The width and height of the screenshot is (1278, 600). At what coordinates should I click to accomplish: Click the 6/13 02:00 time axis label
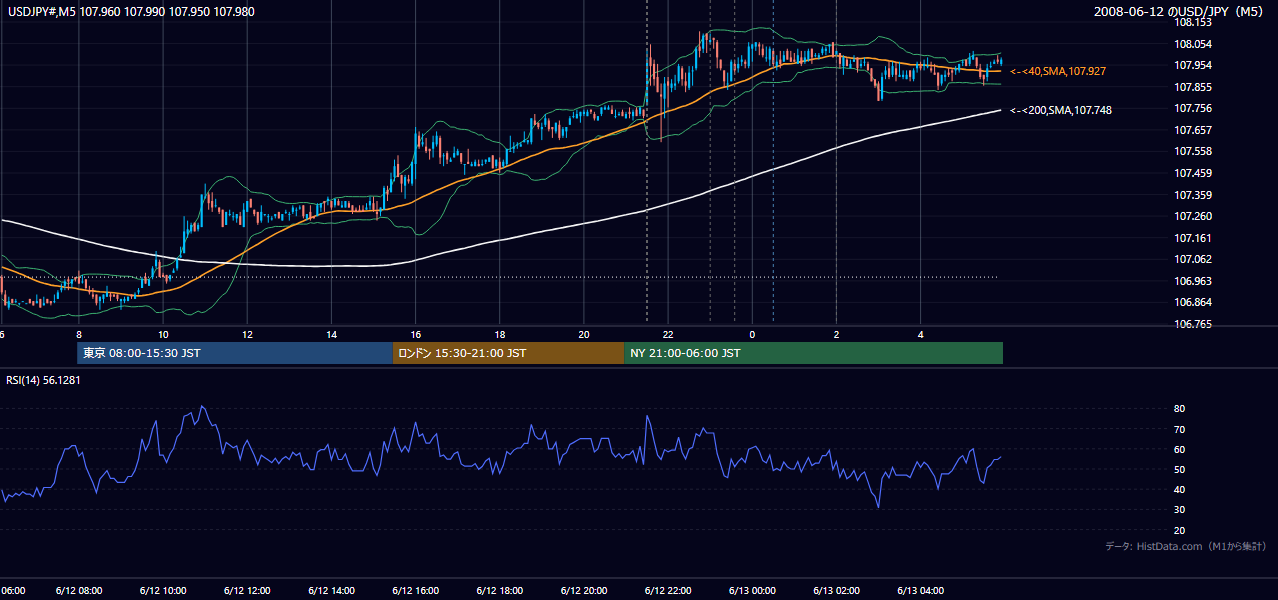tap(835, 591)
